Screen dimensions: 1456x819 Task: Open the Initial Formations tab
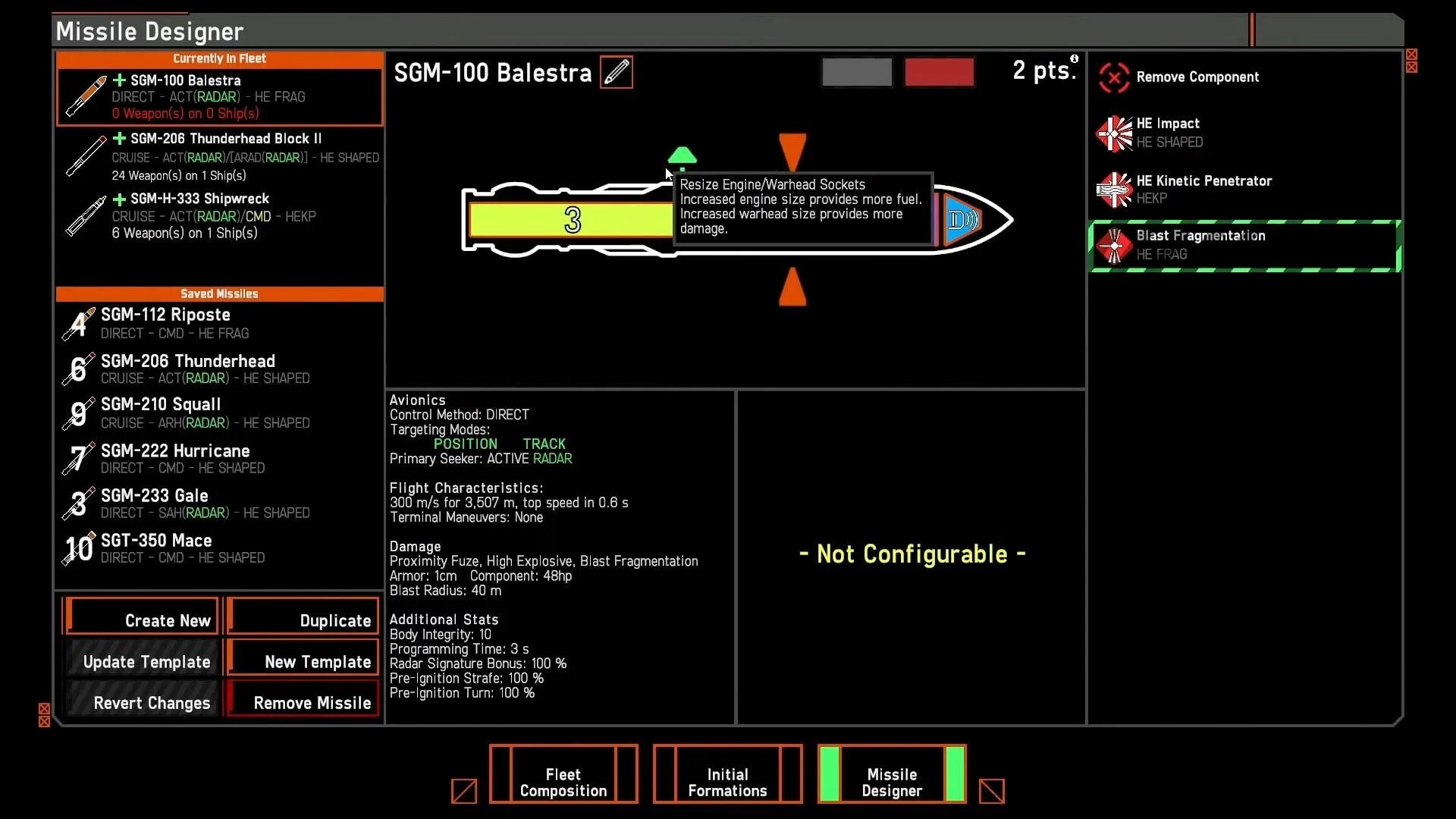tap(727, 783)
